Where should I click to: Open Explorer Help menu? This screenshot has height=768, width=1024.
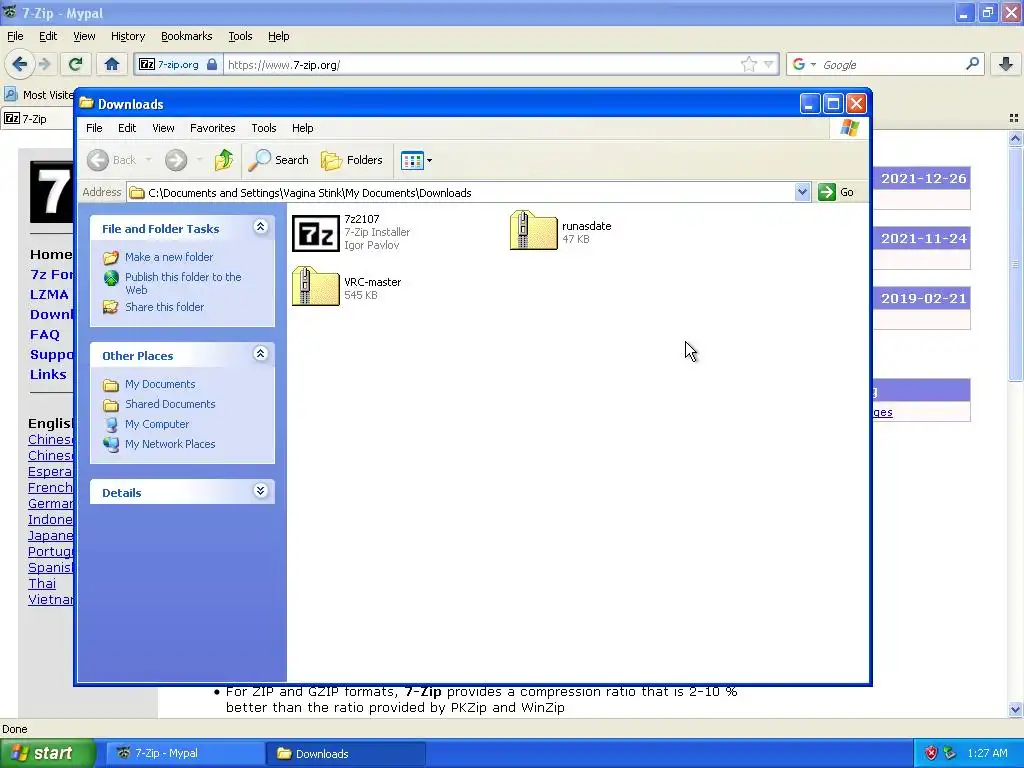point(302,128)
